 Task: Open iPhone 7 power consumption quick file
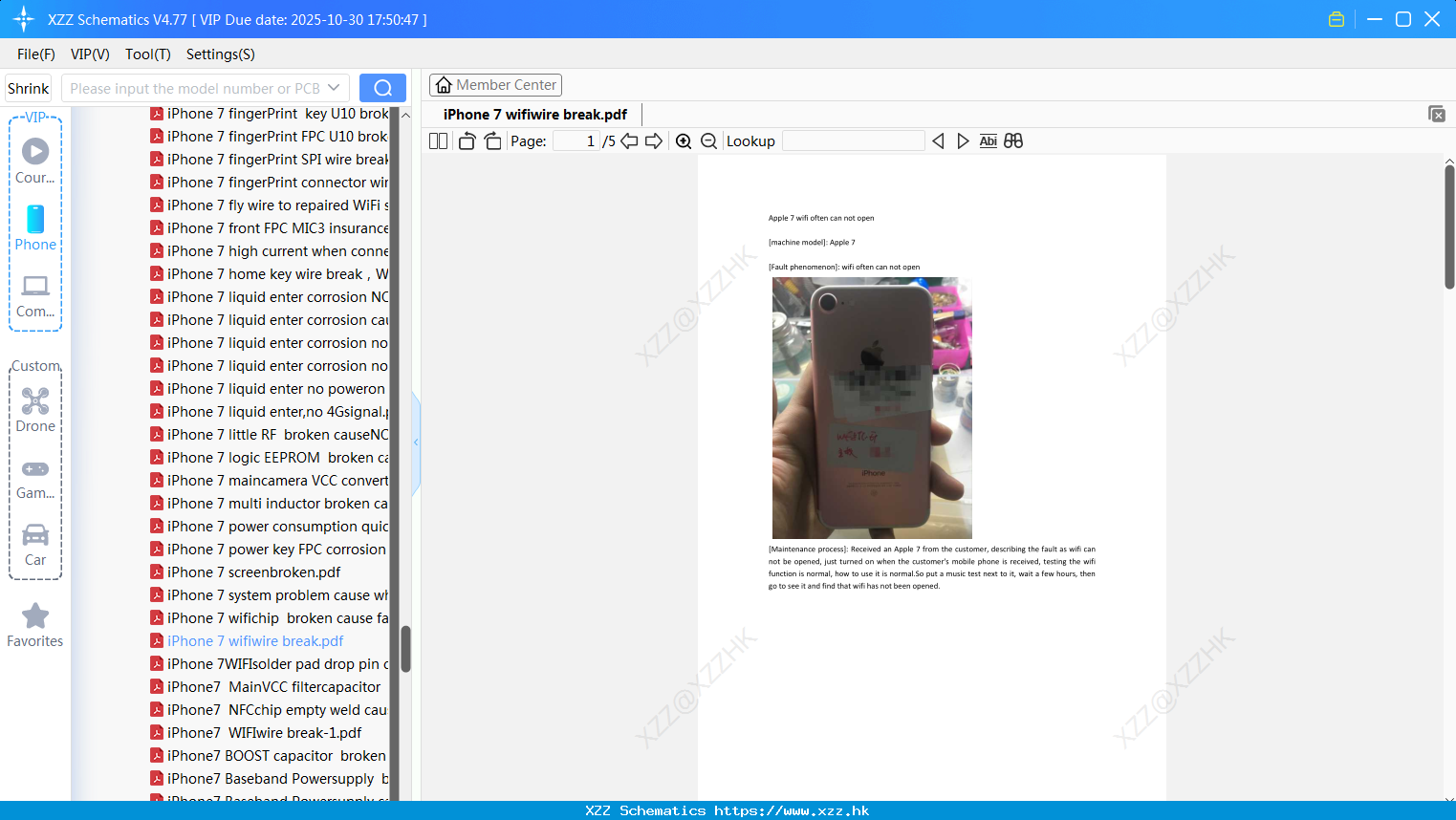(x=270, y=527)
